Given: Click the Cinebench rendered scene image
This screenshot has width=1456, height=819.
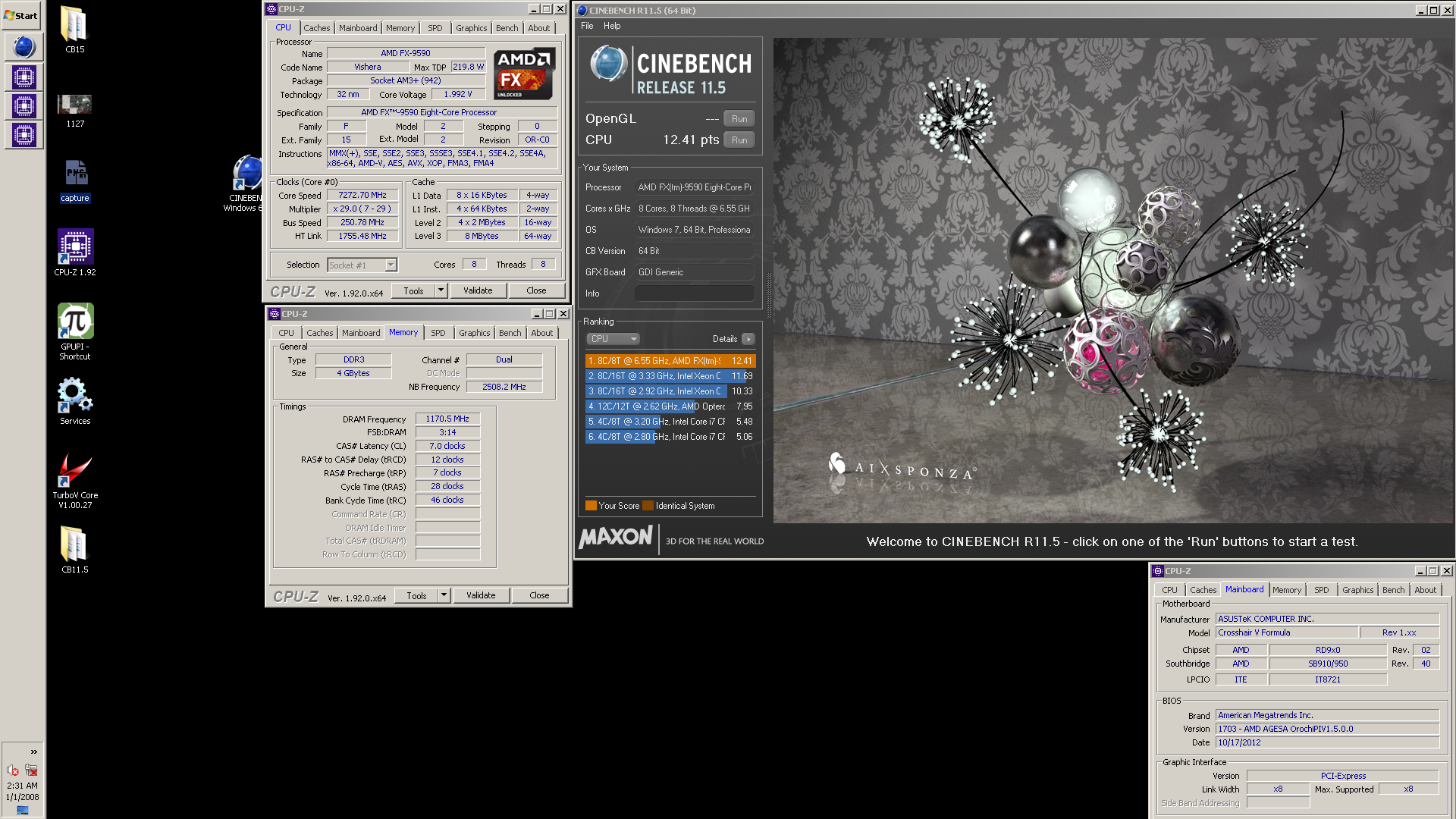Looking at the screenshot, I should click(x=1113, y=281).
